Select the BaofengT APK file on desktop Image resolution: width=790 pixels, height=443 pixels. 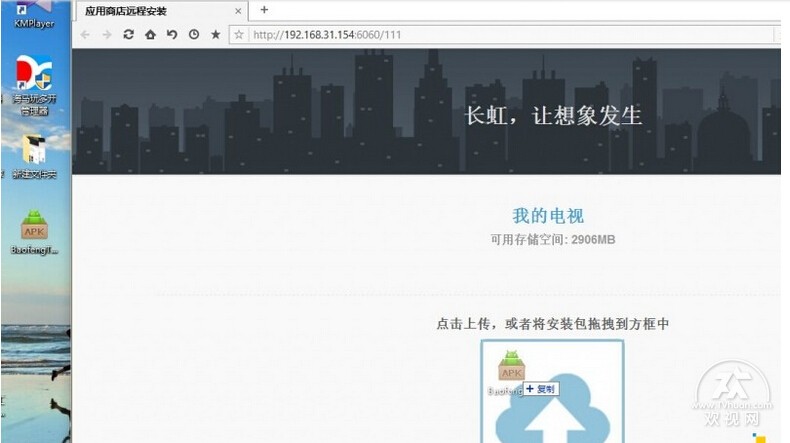34,232
